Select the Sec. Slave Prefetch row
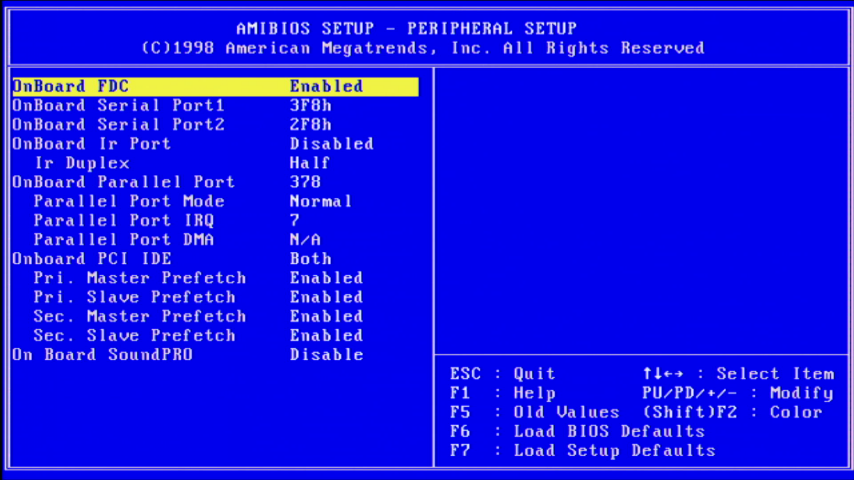The image size is (854, 480). pyautogui.click(x=134, y=336)
